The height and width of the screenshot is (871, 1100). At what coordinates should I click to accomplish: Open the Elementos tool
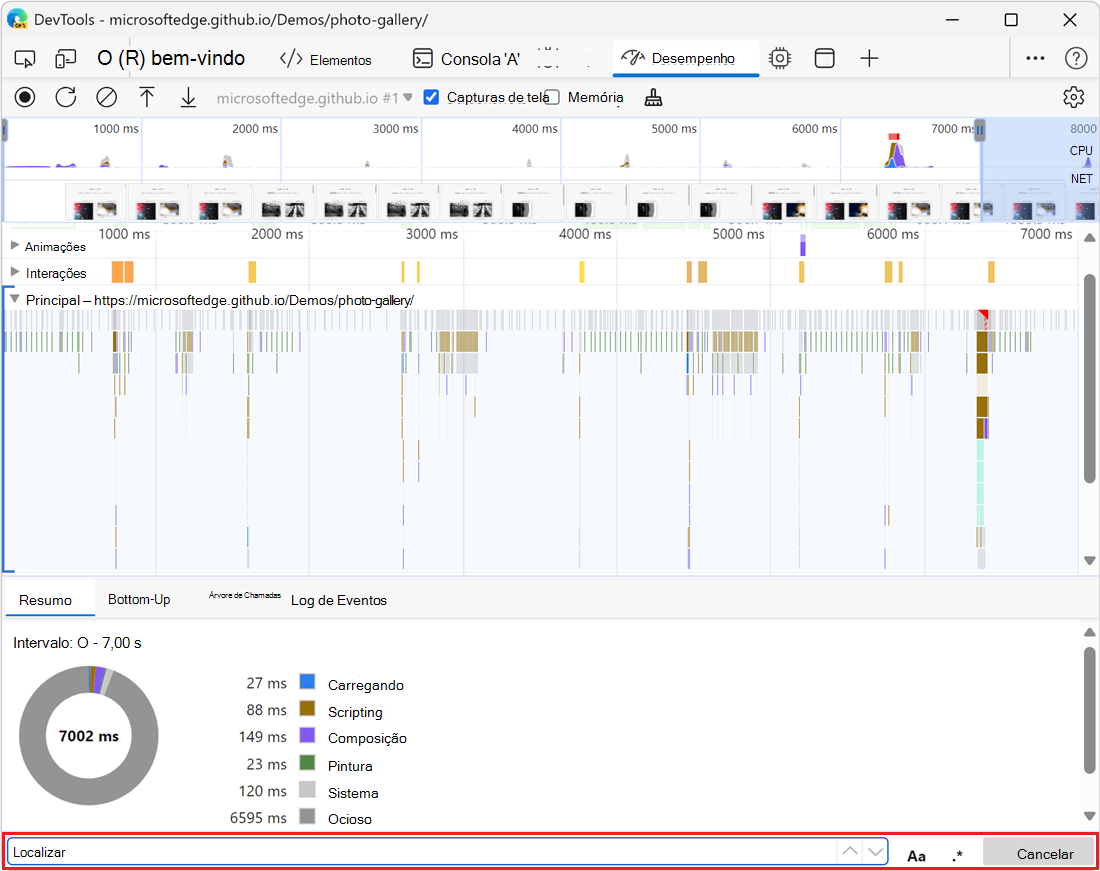(x=326, y=59)
